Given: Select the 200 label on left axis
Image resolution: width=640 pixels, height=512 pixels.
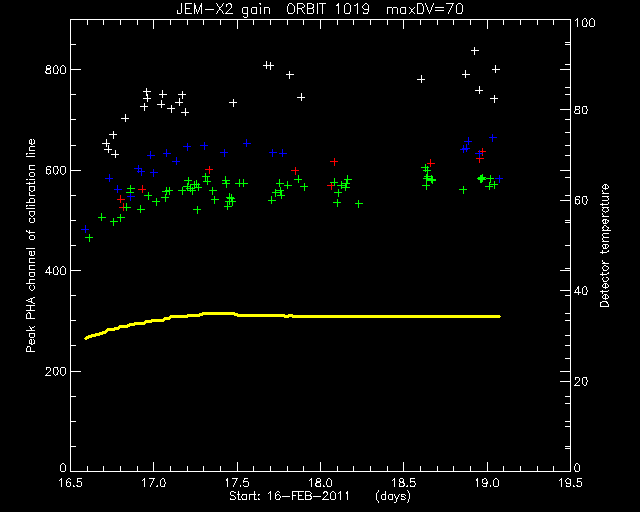Looking at the screenshot, I should 55,371.
